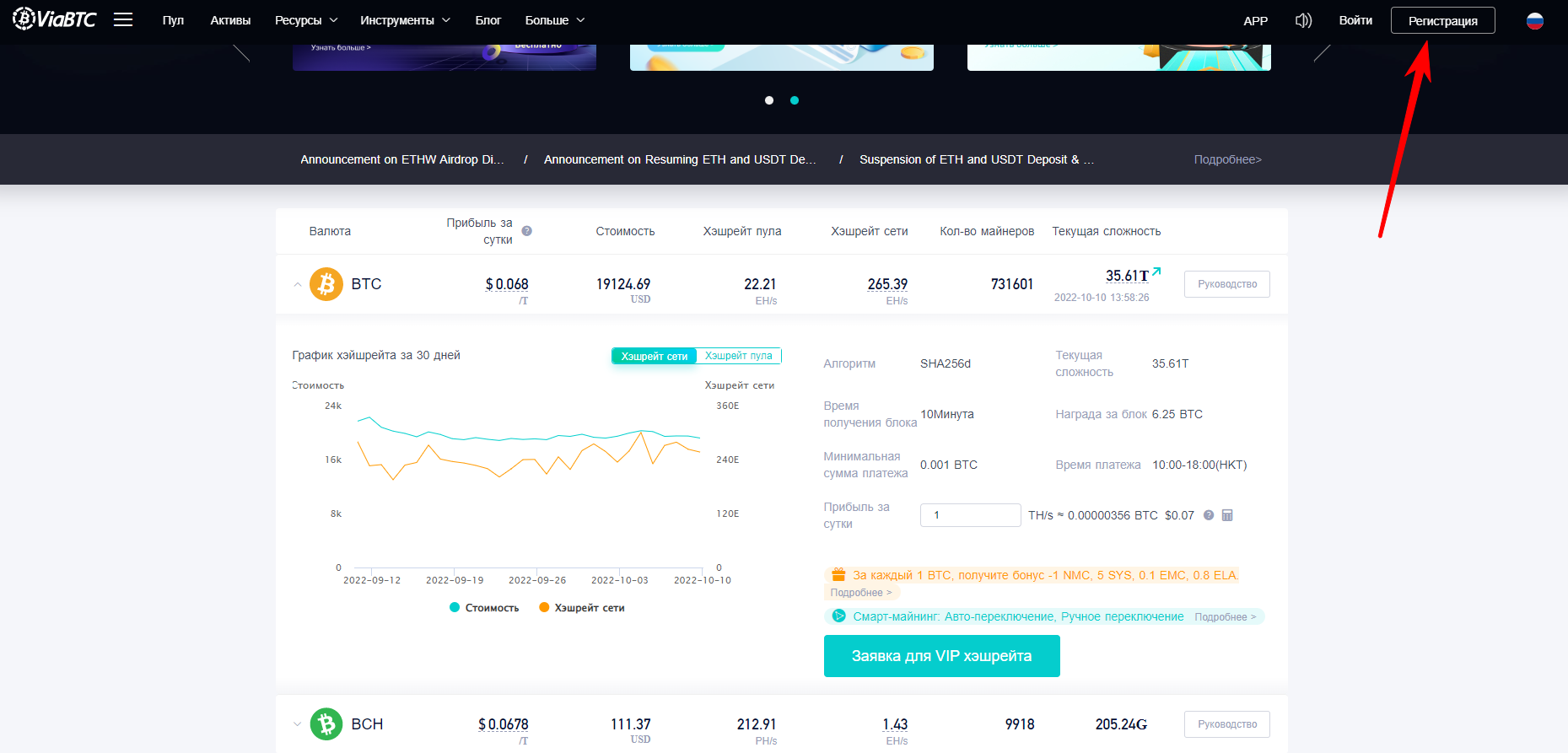Open the Инструменты dropdown menu

pos(405,20)
